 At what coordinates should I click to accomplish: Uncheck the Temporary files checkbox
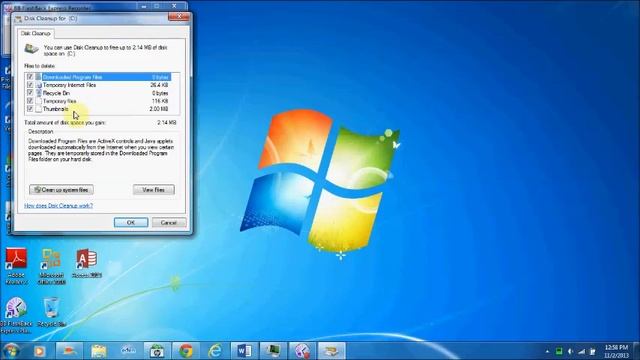[30, 100]
